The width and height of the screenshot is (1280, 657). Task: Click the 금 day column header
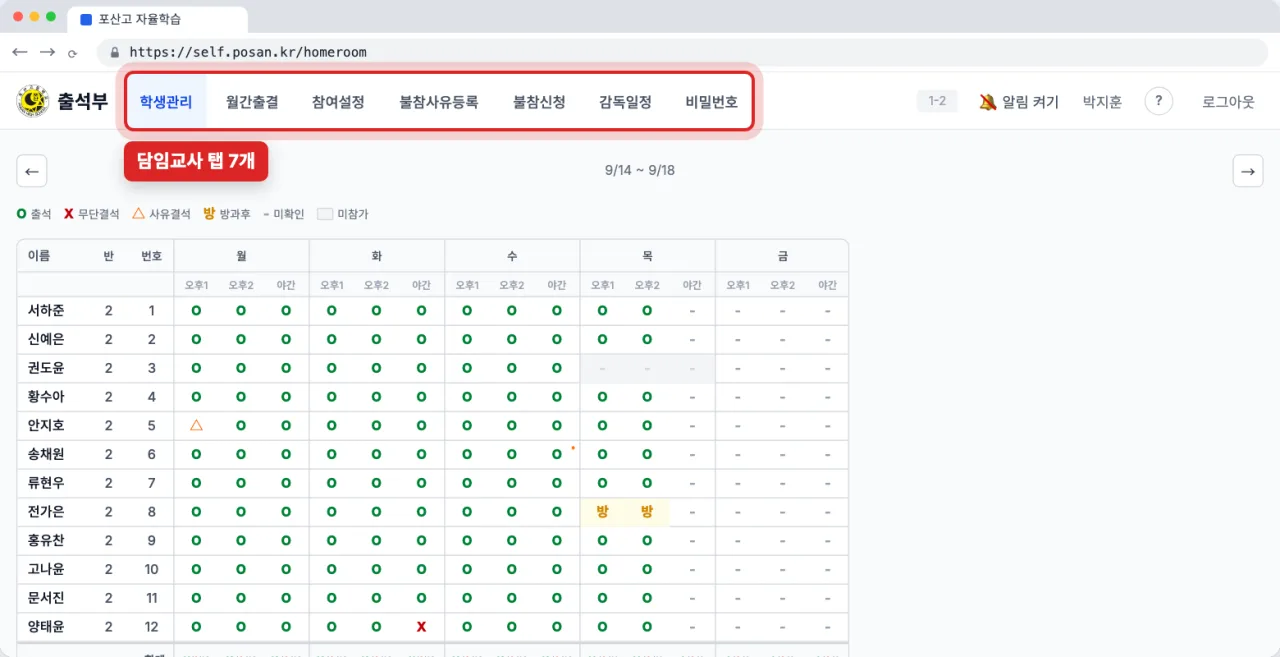click(782, 256)
